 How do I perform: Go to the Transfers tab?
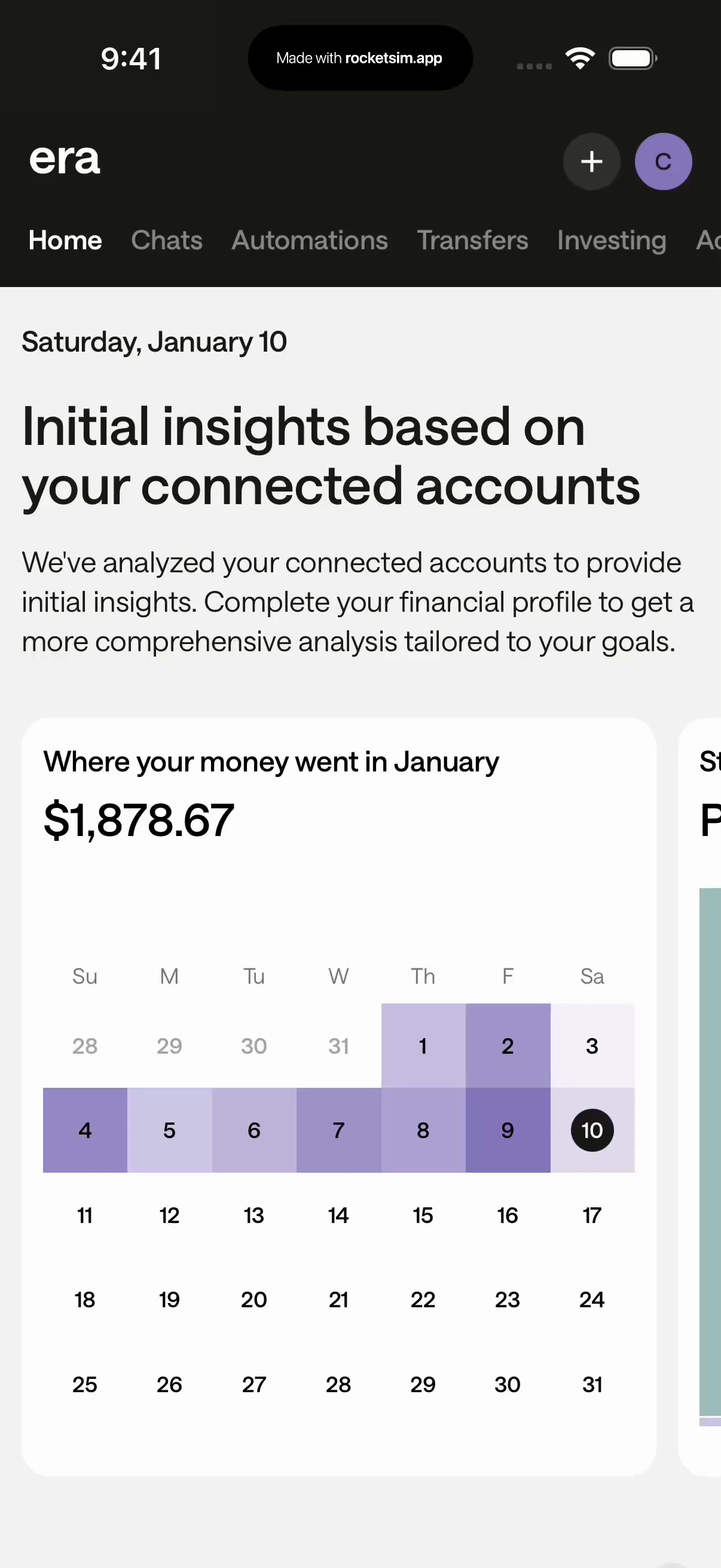pos(472,240)
